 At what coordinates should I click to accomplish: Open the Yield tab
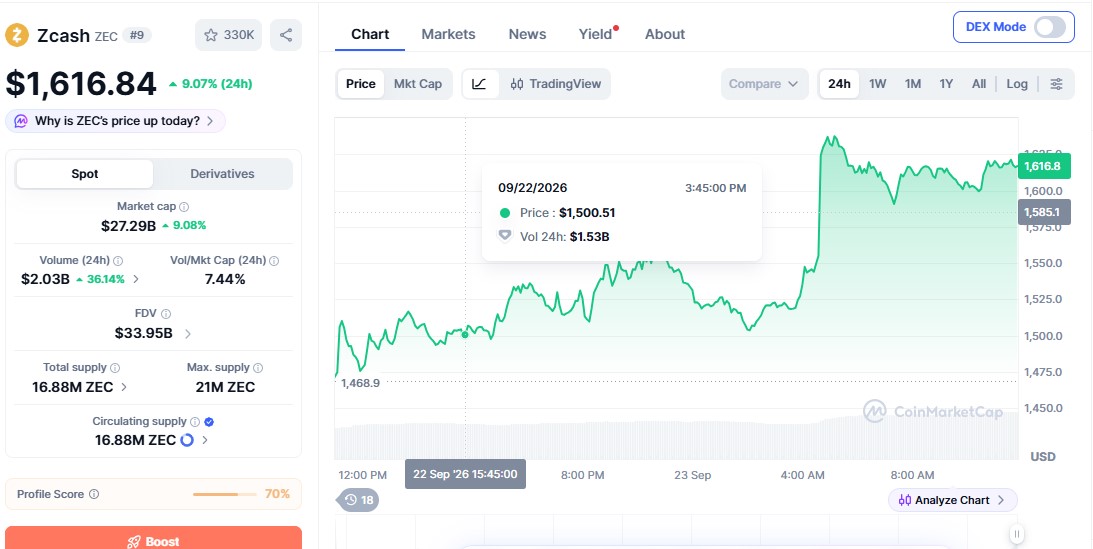point(596,34)
